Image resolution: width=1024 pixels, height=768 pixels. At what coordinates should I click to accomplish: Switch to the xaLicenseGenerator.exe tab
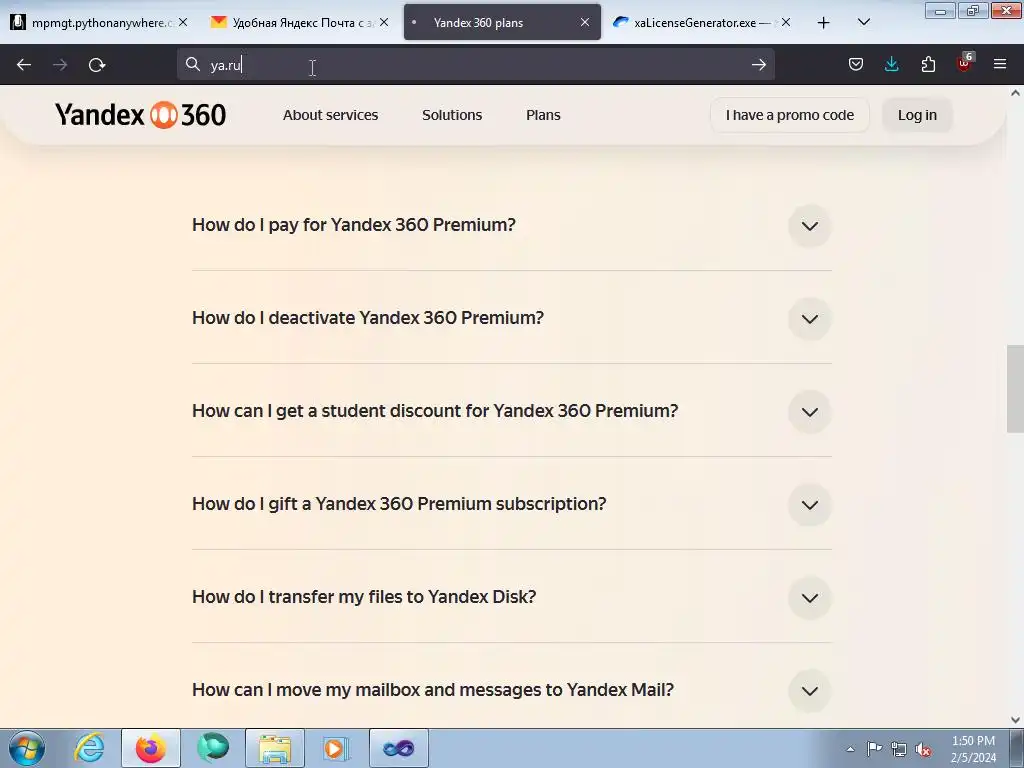pyautogui.click(x=702, y=23)
